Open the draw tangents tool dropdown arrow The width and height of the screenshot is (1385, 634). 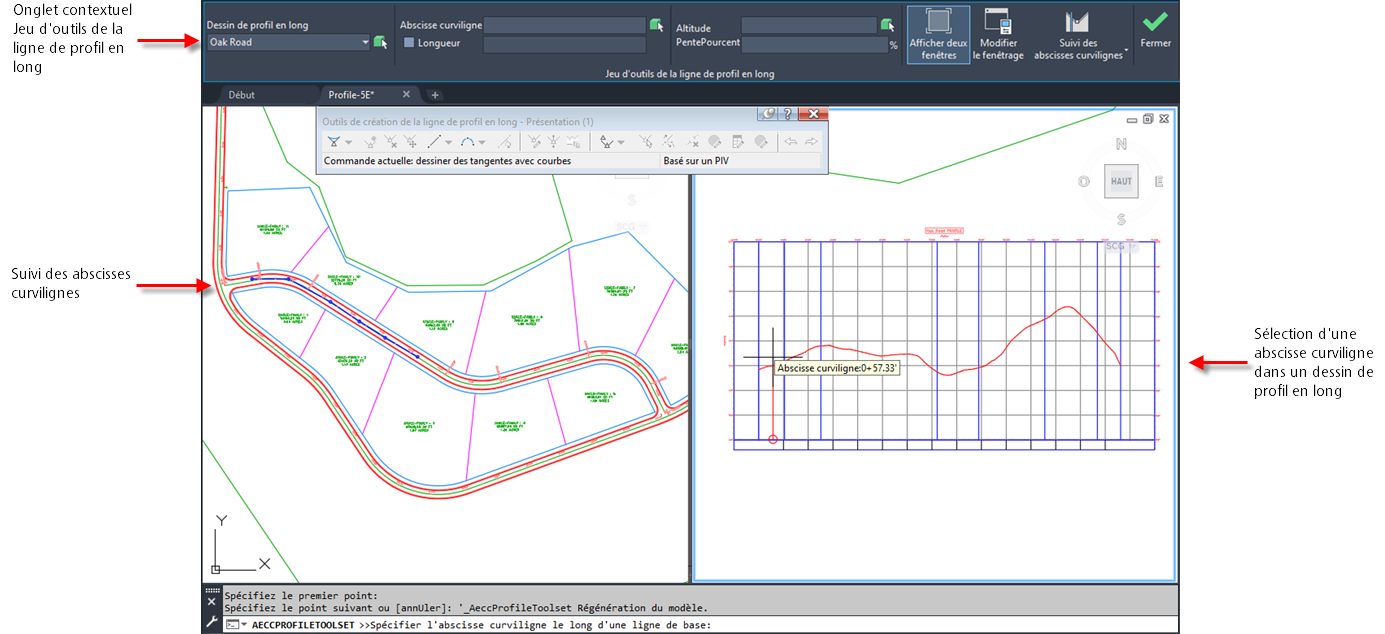pyautogui.click(x=349, y=143)
